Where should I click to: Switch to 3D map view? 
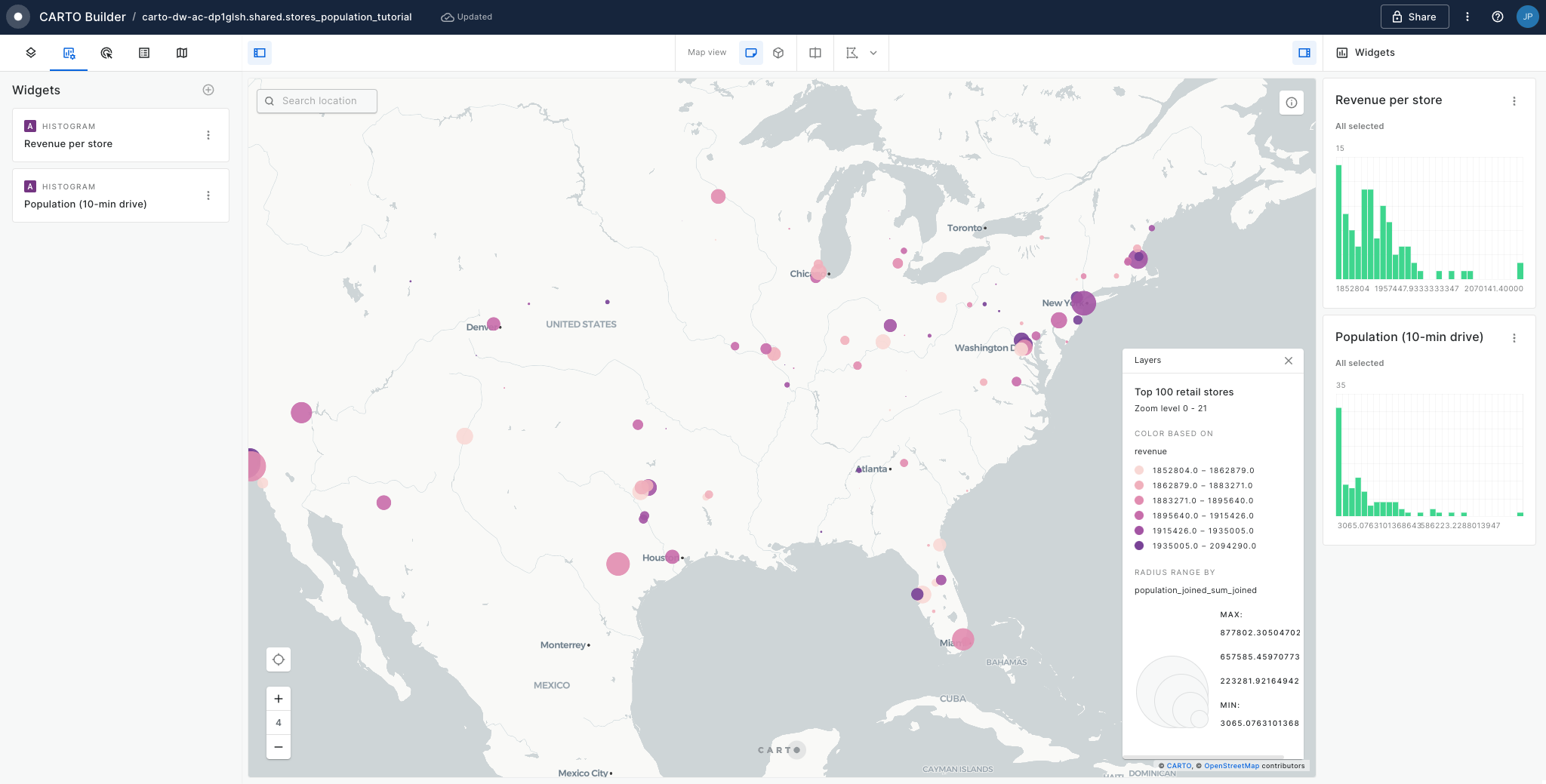click(x=778, y=53)
